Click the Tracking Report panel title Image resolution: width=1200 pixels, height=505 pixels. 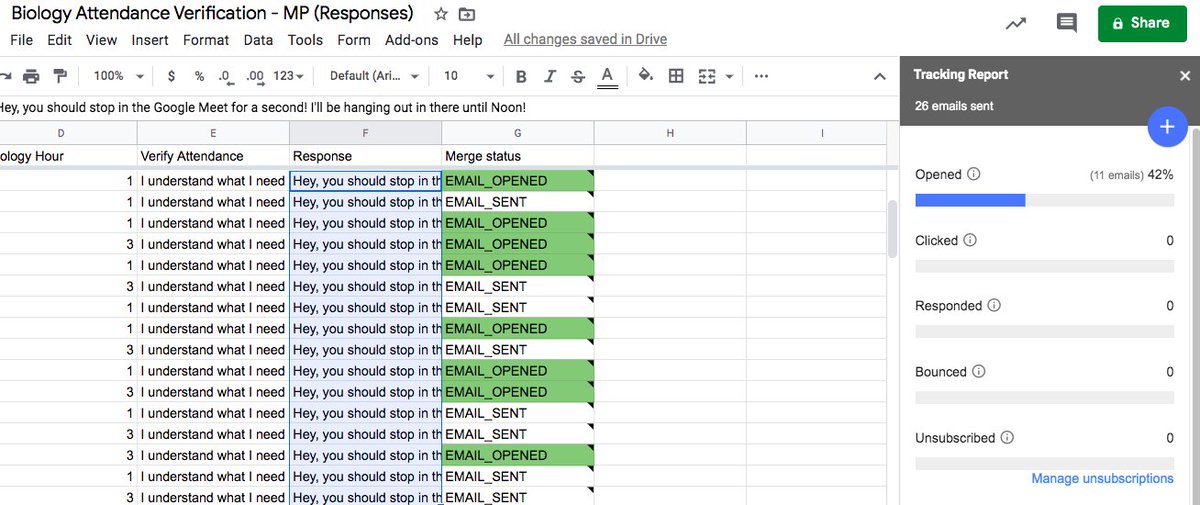click(x=961, y=75)
